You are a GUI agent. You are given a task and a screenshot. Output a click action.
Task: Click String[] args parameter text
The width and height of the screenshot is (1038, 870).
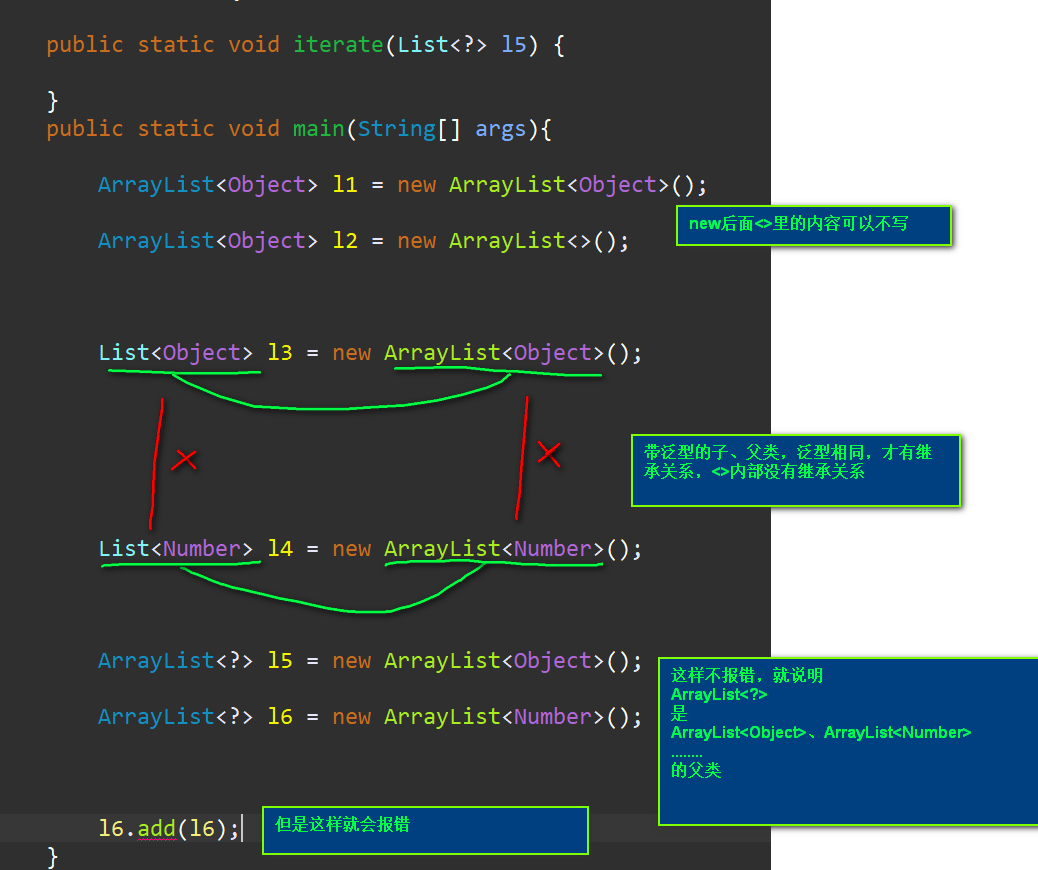[x=442, y=128]
